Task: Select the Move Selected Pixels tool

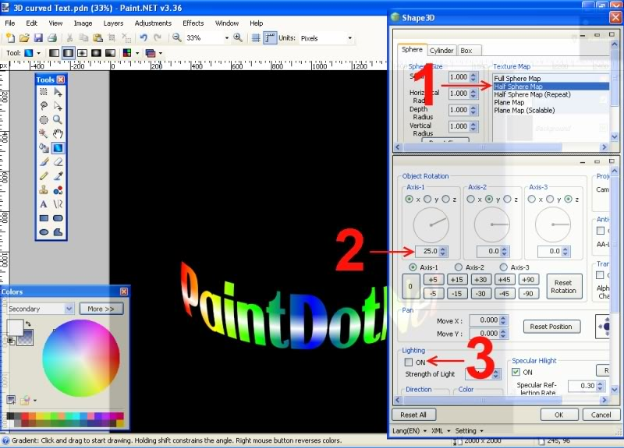Action: point(58,92)
